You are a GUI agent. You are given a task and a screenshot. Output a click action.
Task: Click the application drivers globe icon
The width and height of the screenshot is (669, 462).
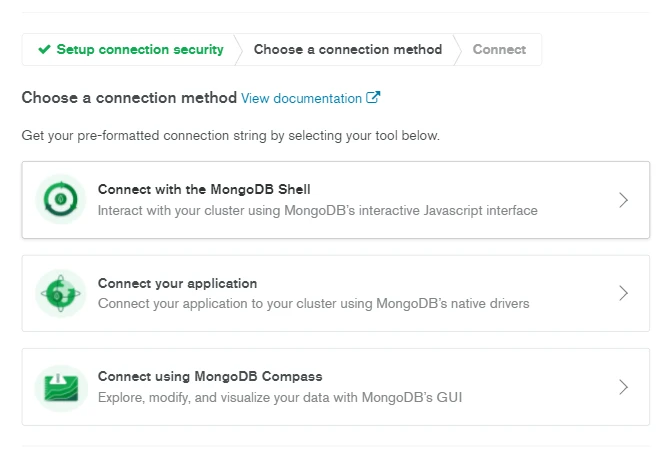click(x=60, y=293)
